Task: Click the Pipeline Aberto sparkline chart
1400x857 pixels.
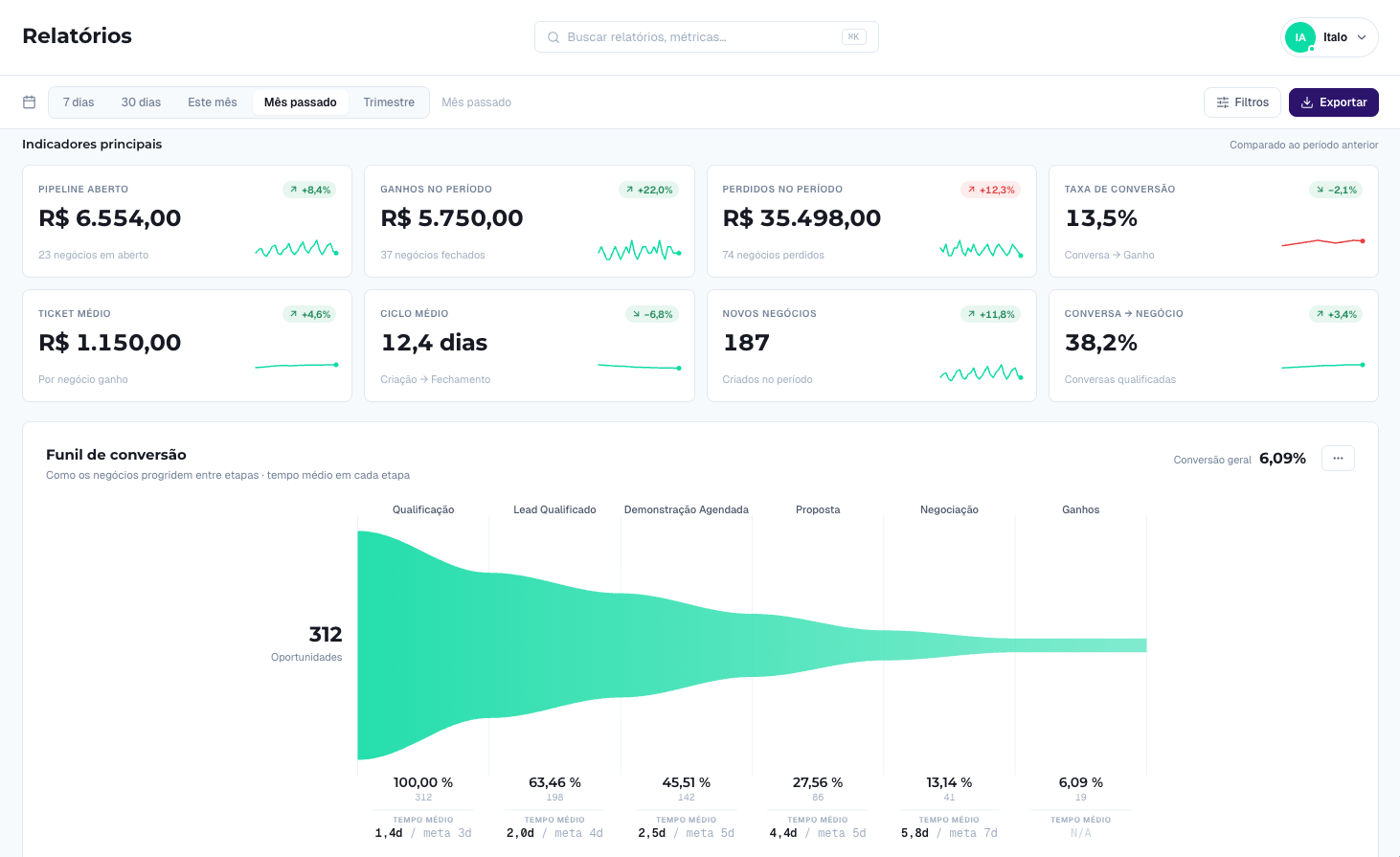Action: [297, 249]
